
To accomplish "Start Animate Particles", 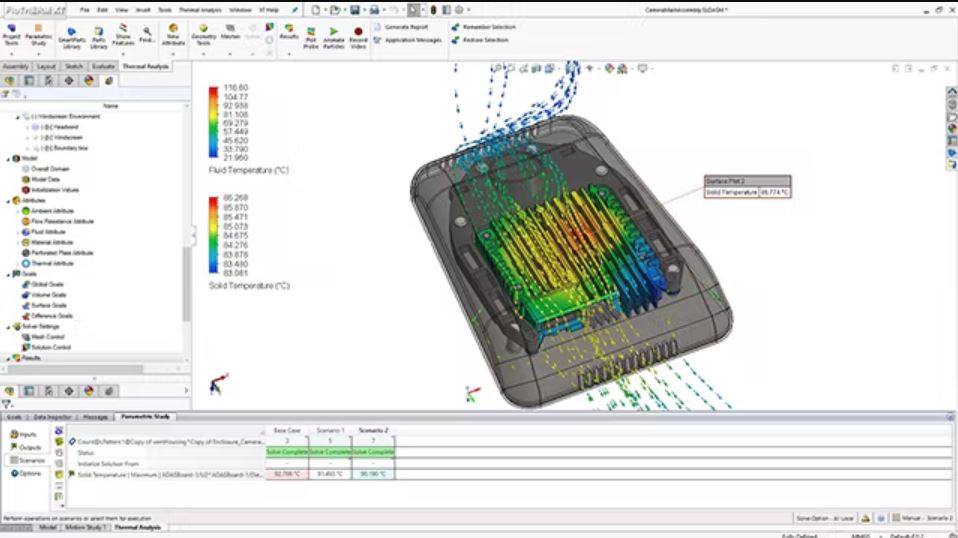I will click(334, 38).
